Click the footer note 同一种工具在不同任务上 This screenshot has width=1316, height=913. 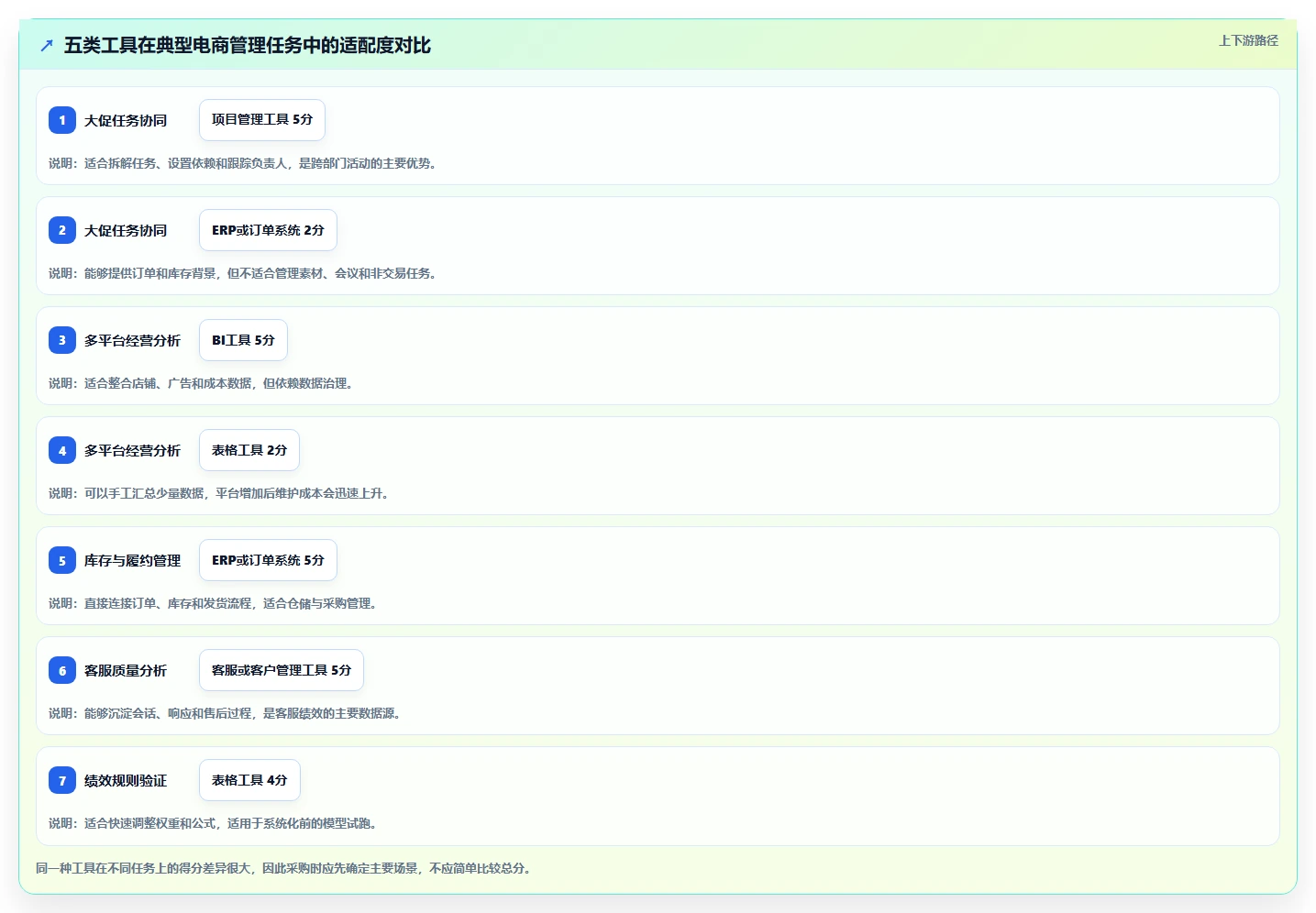pos(285,868)
